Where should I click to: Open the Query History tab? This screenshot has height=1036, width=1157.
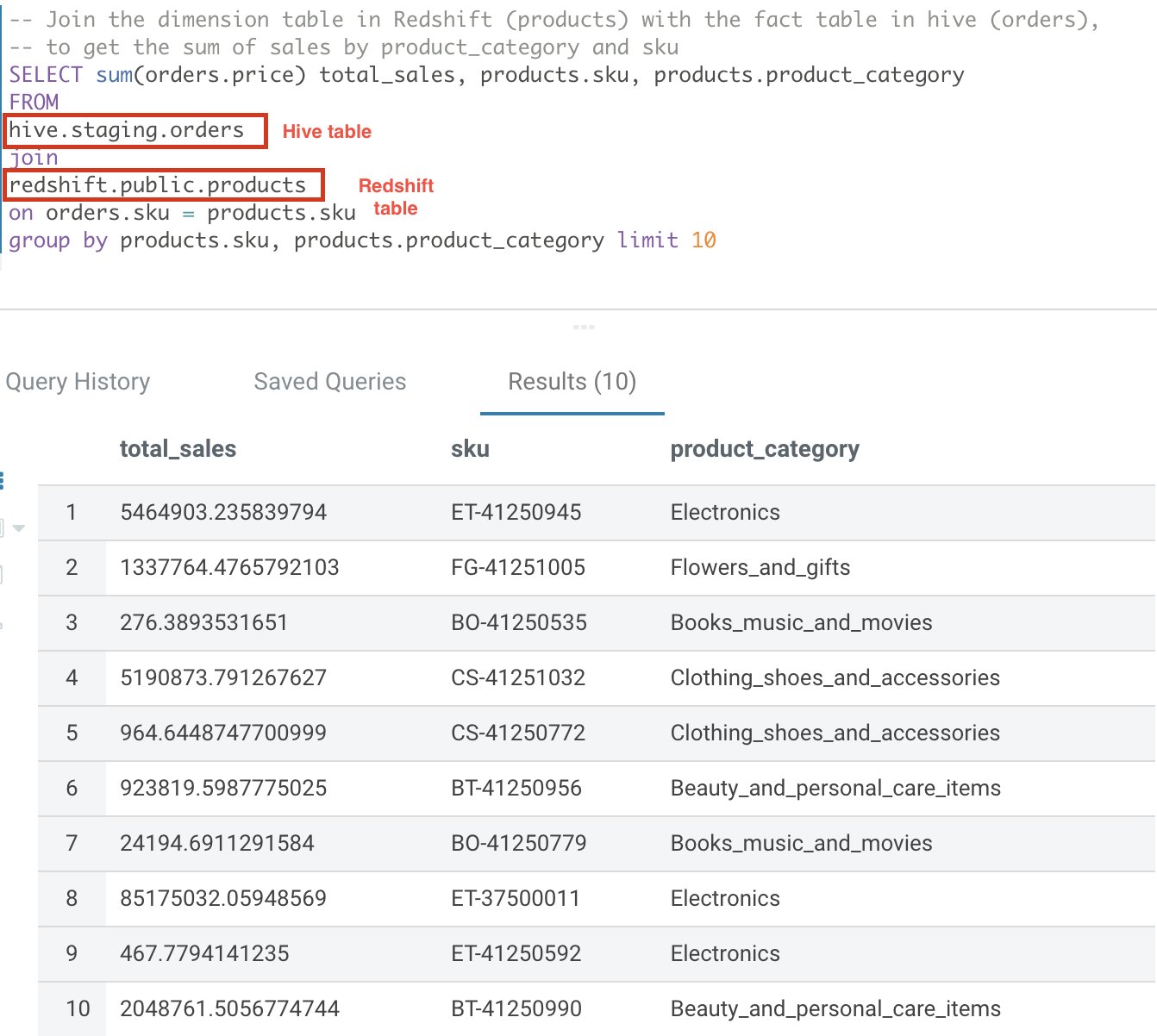click(78, 382)
